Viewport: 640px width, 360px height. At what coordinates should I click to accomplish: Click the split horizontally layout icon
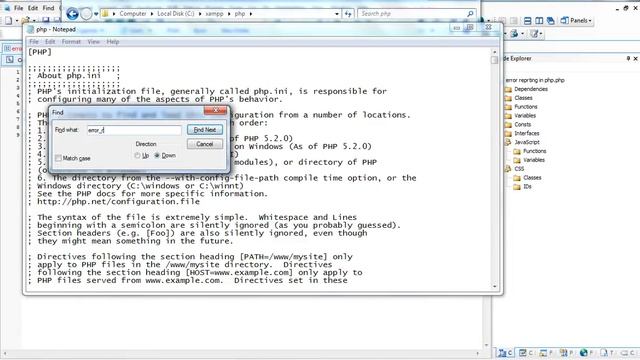click(x=527, y=20)
